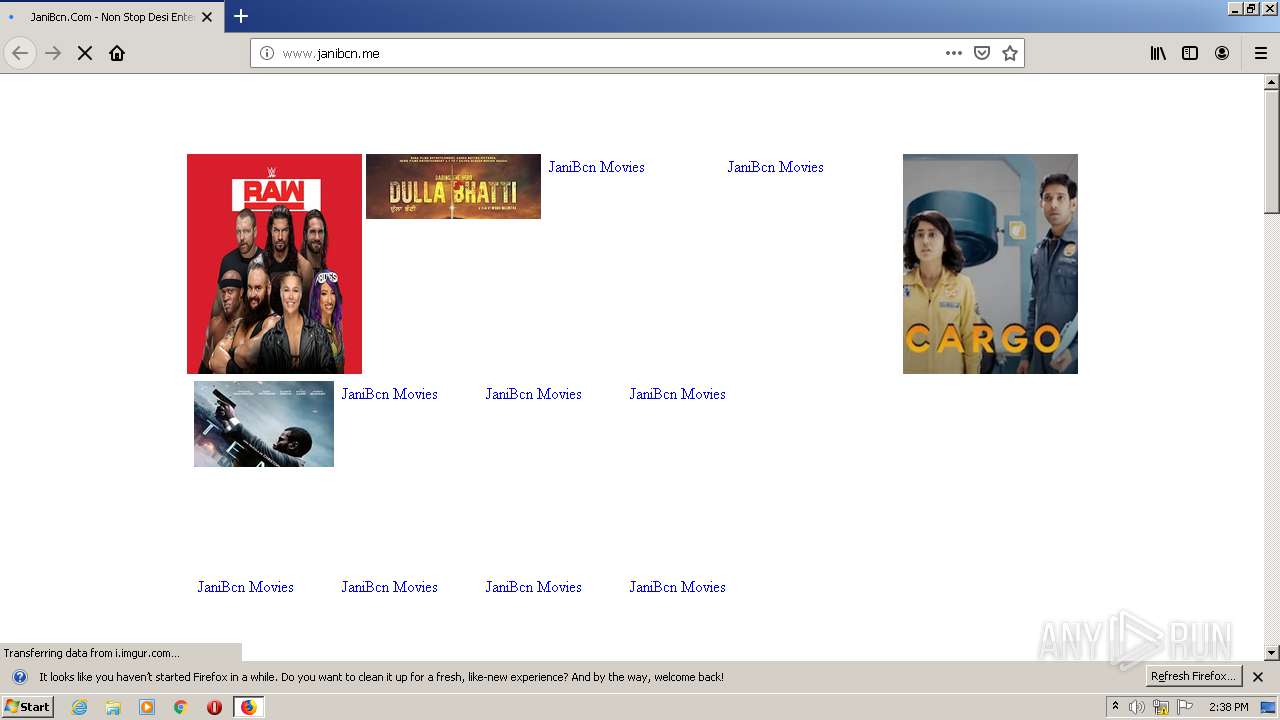This screenshot has width=1280, height=720.
Task: Click the page scrollbar down arrow
Action: coord(1272,653)
